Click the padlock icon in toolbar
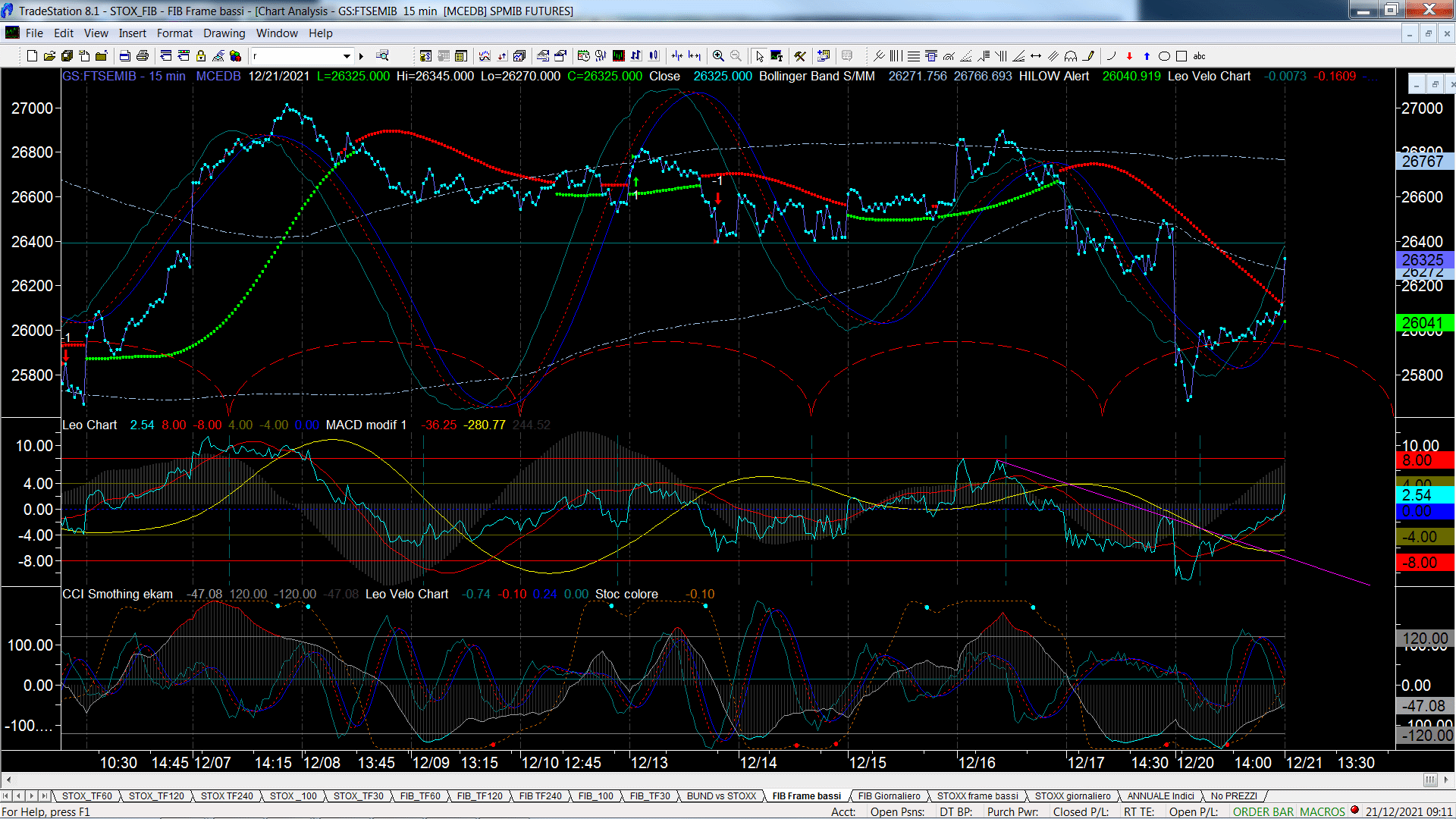This screenshot has width=1456, height=819. [201, 56]
